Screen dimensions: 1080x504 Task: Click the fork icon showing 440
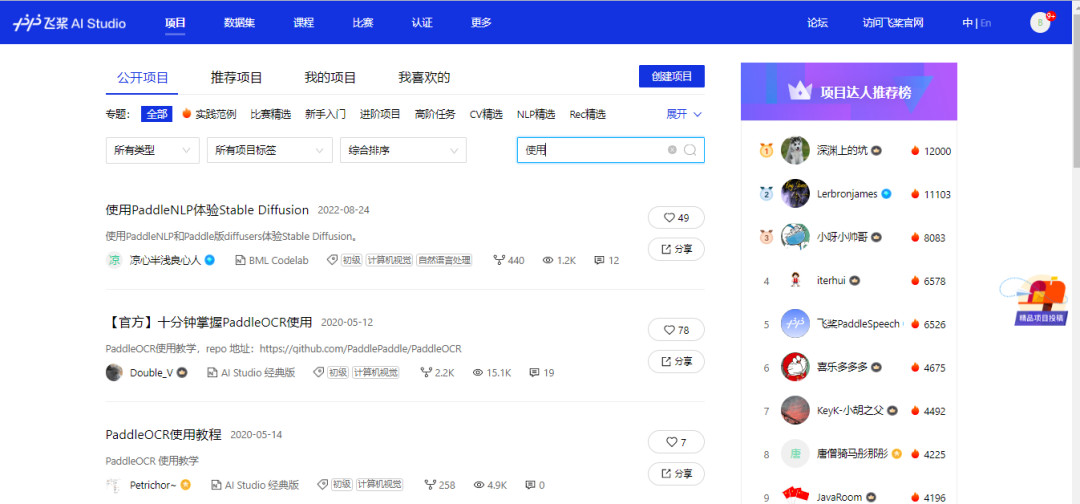[499, 260]
